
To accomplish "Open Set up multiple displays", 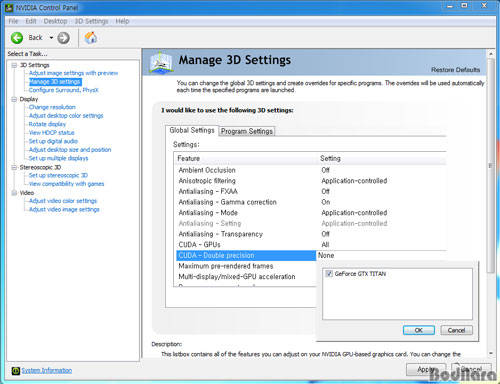I will point(58,158).
